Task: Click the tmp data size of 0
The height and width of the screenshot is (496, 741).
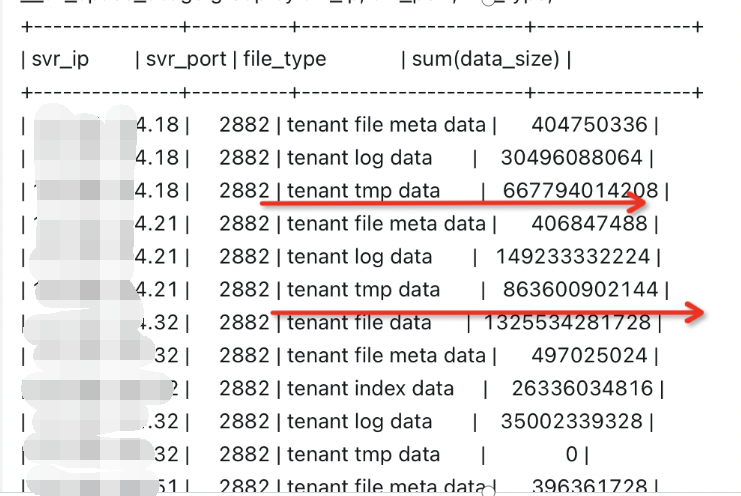Action: tap(572, 454)
